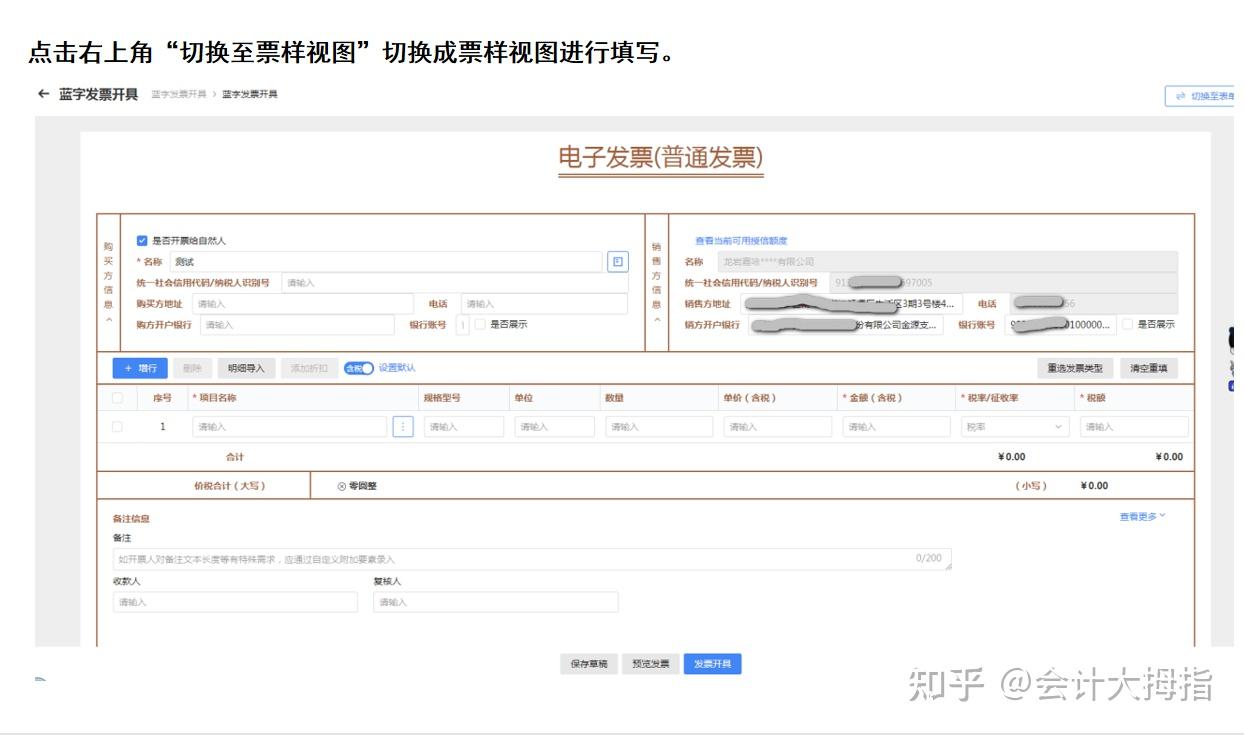Click the 单位 input in row 1

pos(555,427)
